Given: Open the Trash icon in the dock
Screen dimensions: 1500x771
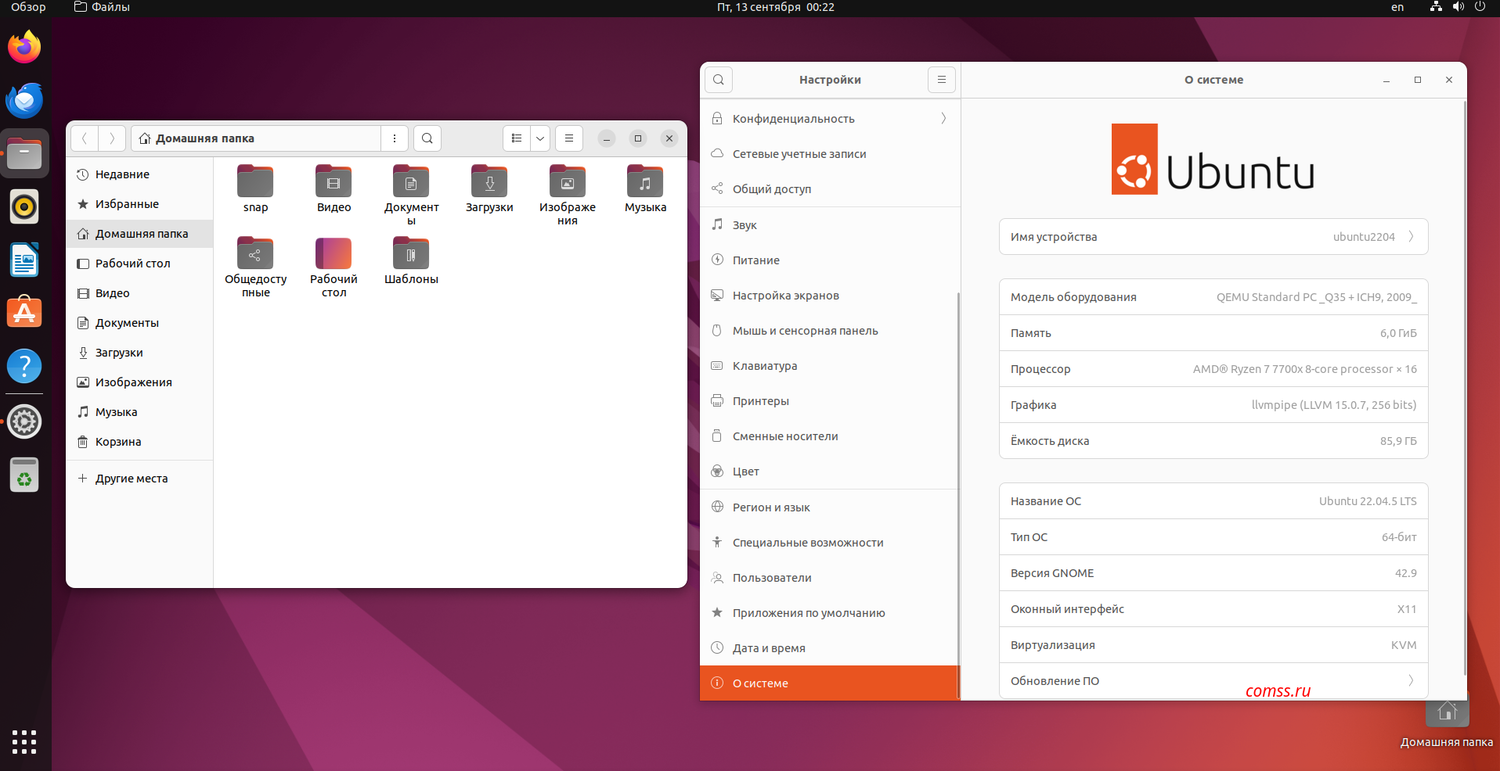Looking at the screenshot, I should pos(25,475).
